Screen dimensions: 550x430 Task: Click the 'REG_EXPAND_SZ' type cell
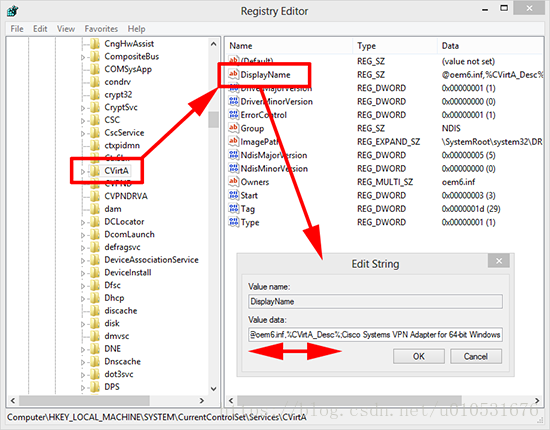click(388, 142)
